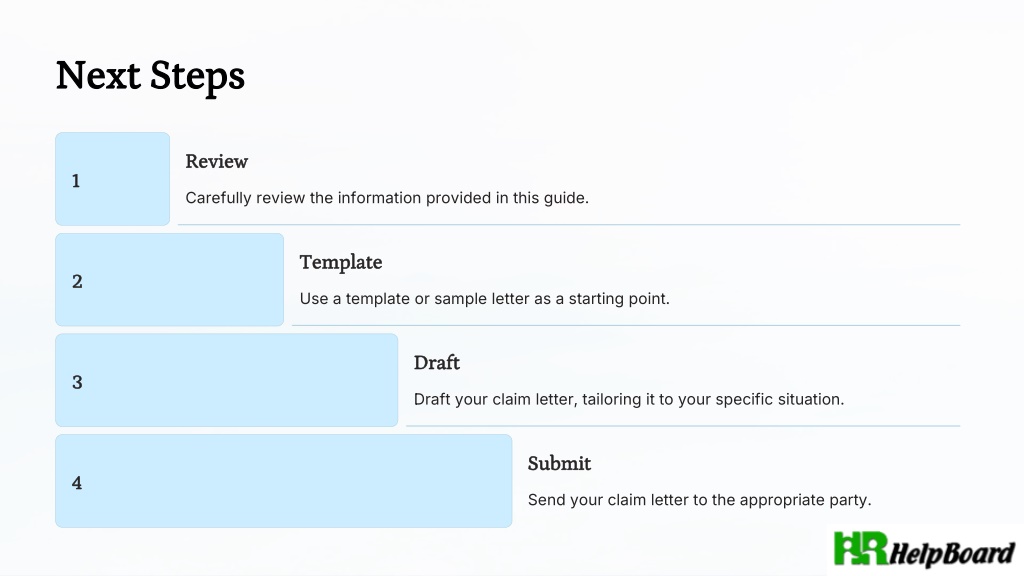Click the HelpBoard black text in logo
The image size is (1024, 576).
point(952,553)
